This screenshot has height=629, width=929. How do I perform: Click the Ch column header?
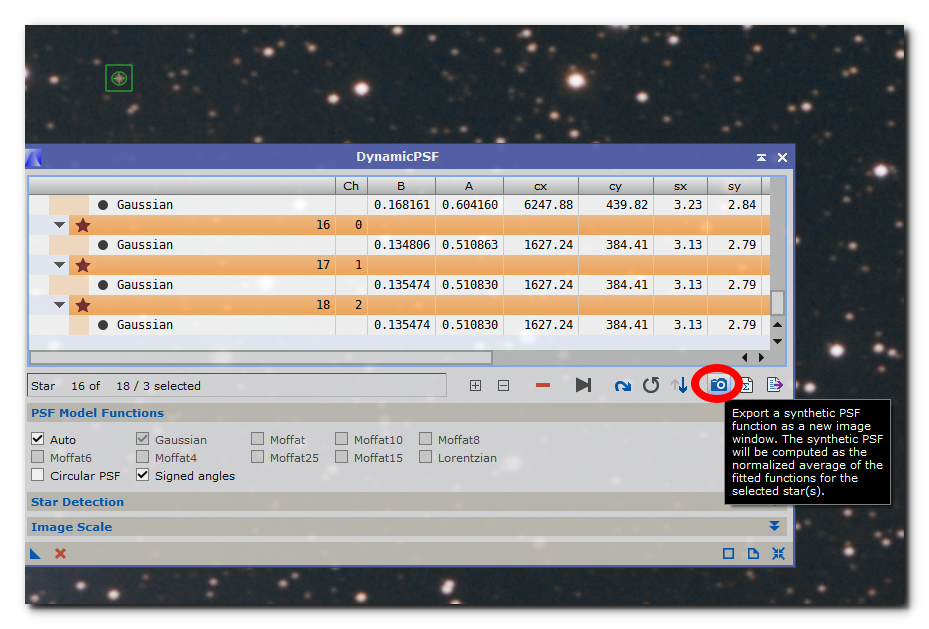[351, 186]
